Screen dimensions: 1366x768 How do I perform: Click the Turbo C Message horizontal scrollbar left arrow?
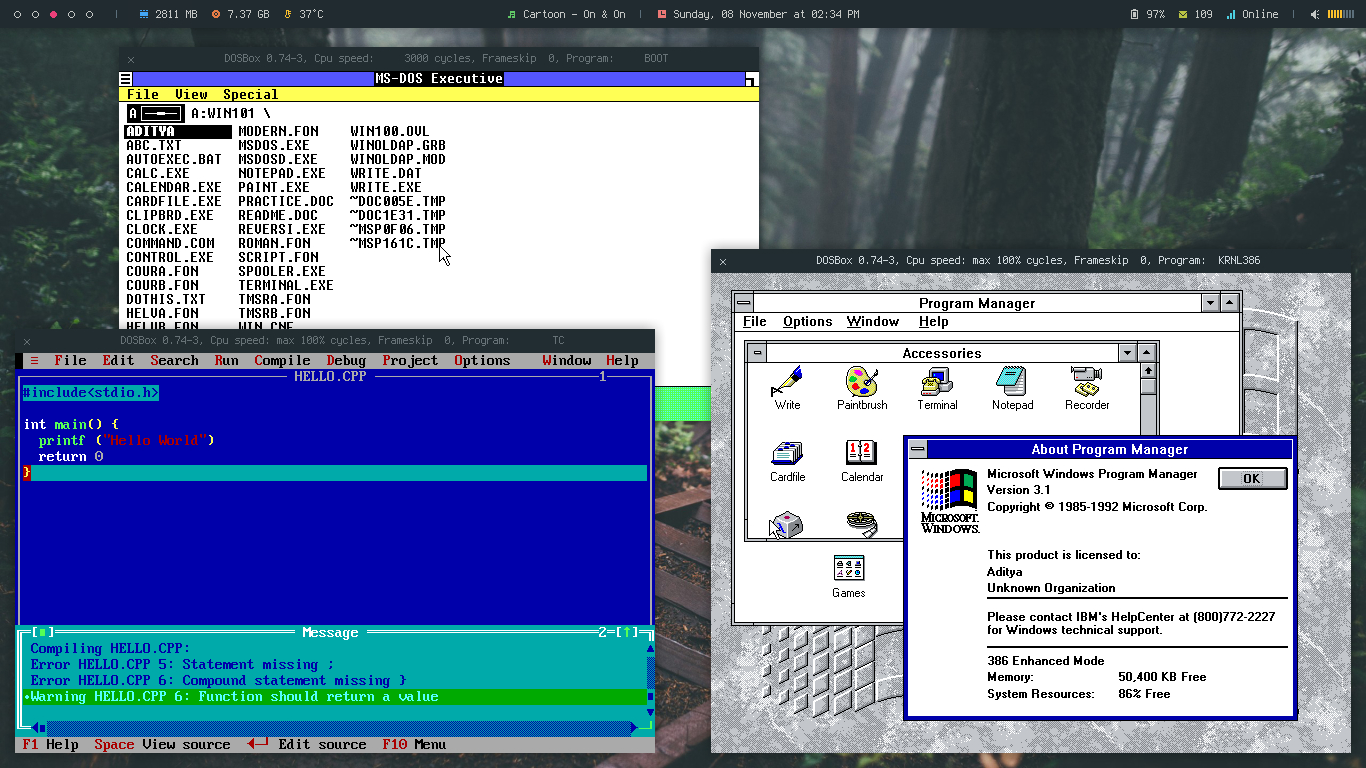point(38,729)
